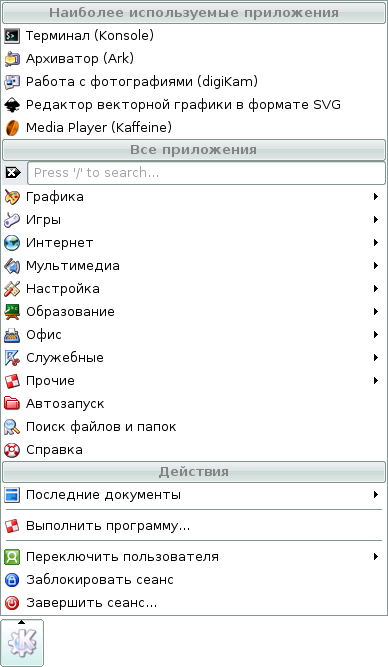
Task: Click the Выполнить программу icon
Action: pyautogui.click(x=12, y=526)
